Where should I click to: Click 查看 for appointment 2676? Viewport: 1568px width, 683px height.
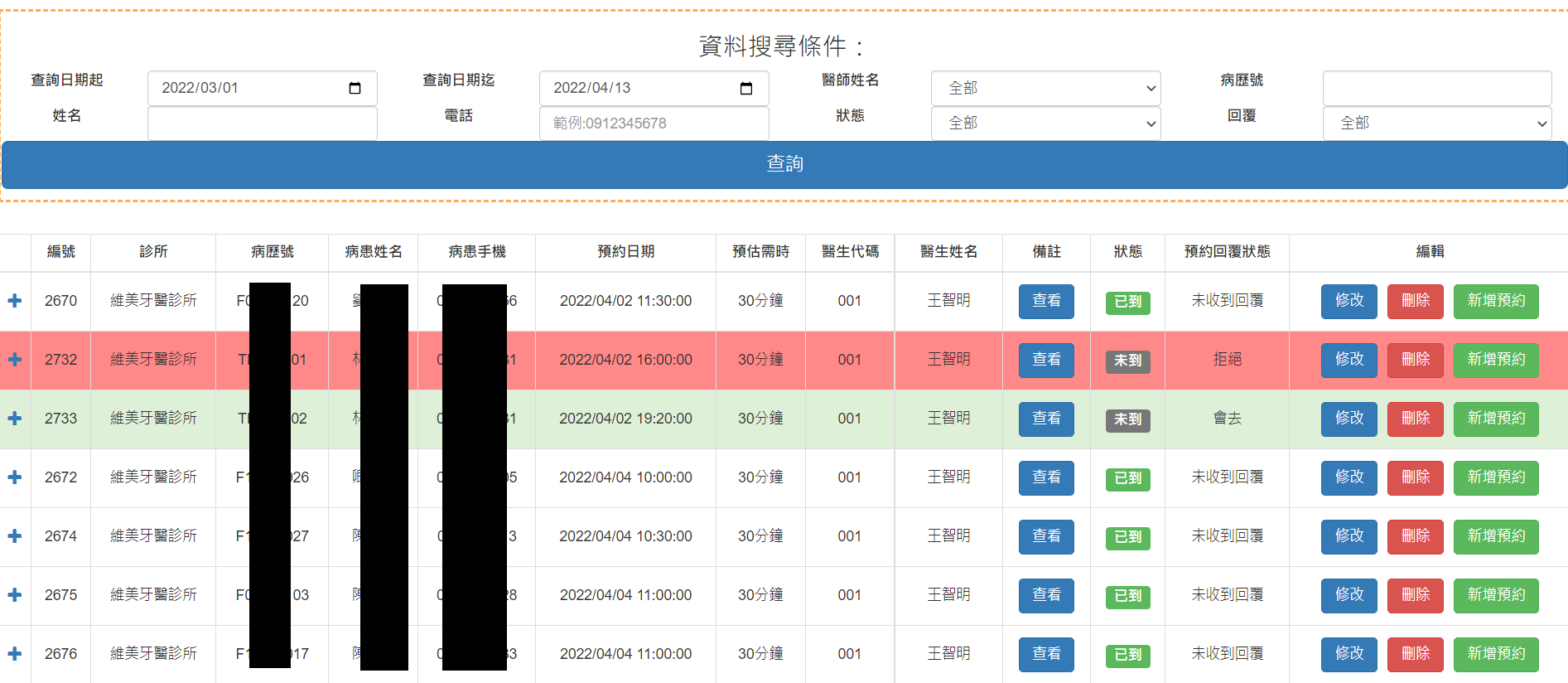(x=1046, y=654)
